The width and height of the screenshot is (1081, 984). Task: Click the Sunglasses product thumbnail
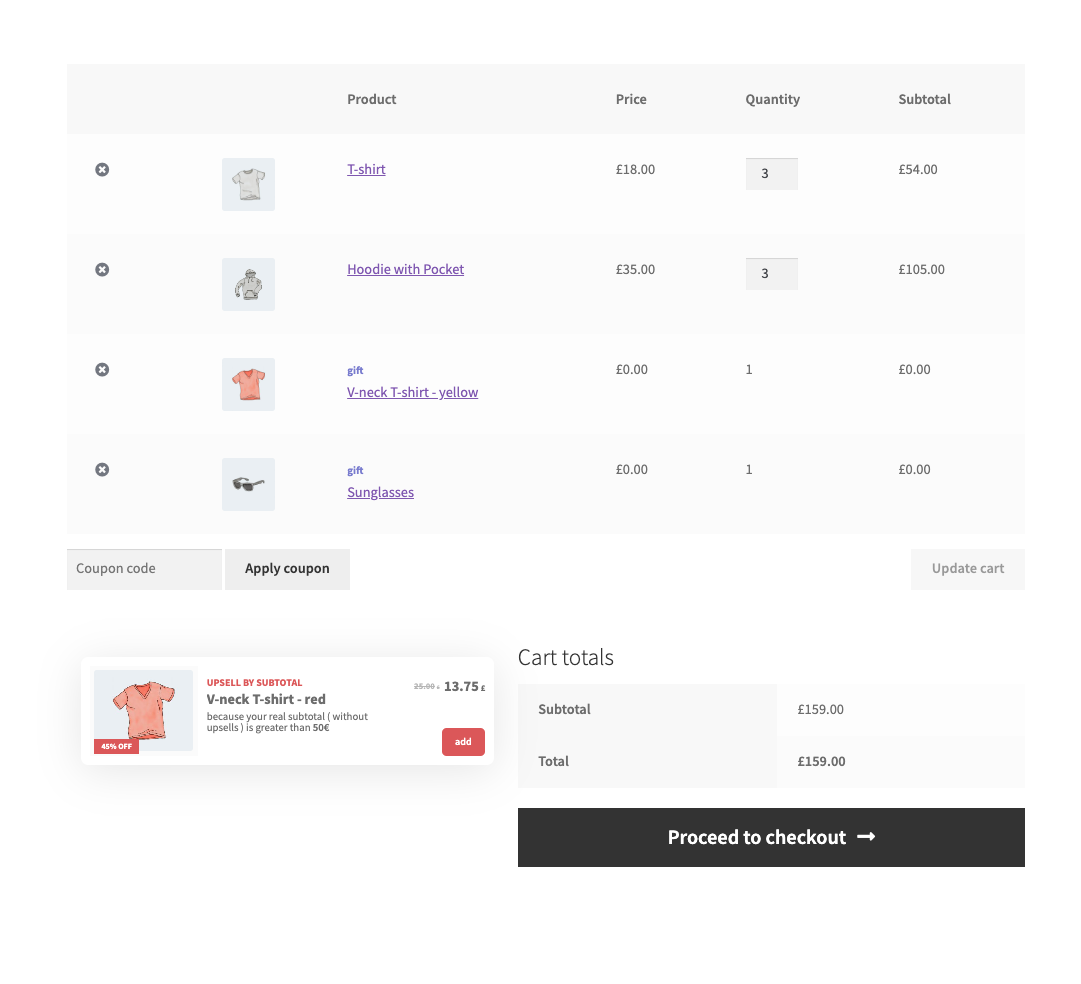[x=248, y=484]
